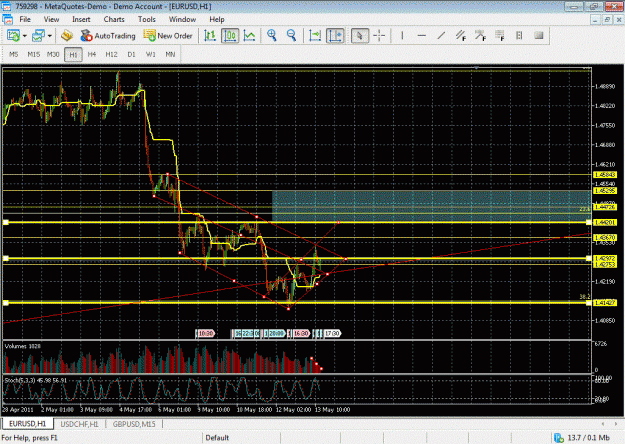The height and width of the screenshot is (444, 625).
Task: Open the New Chart icon
Action: (13, 36)
